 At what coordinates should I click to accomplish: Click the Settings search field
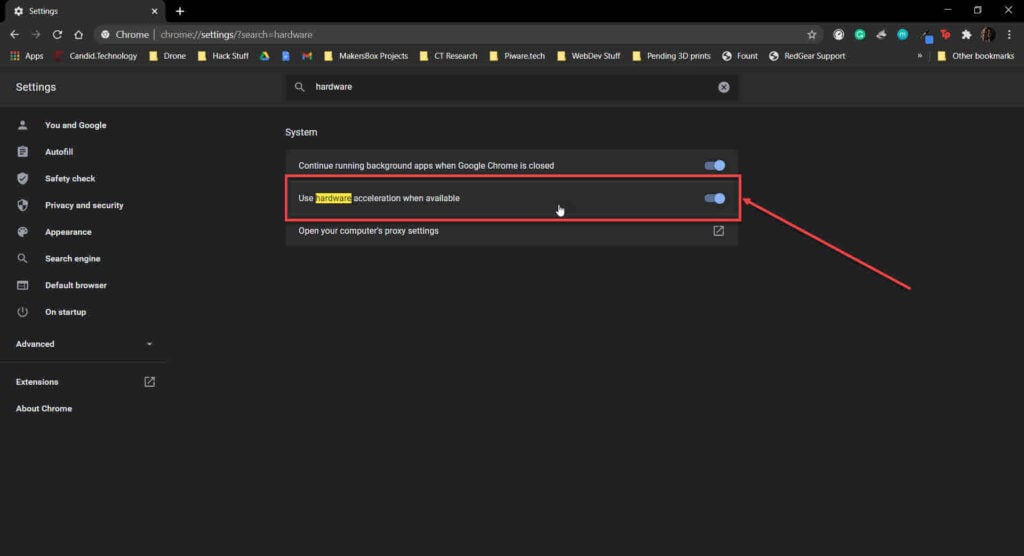[511, 87]
